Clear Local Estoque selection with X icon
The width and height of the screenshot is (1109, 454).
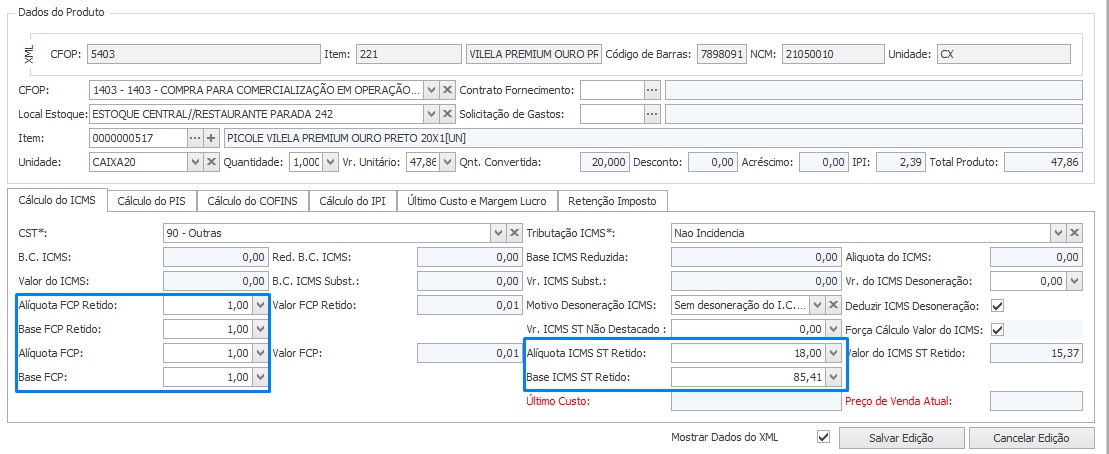(x=447, y=114)
